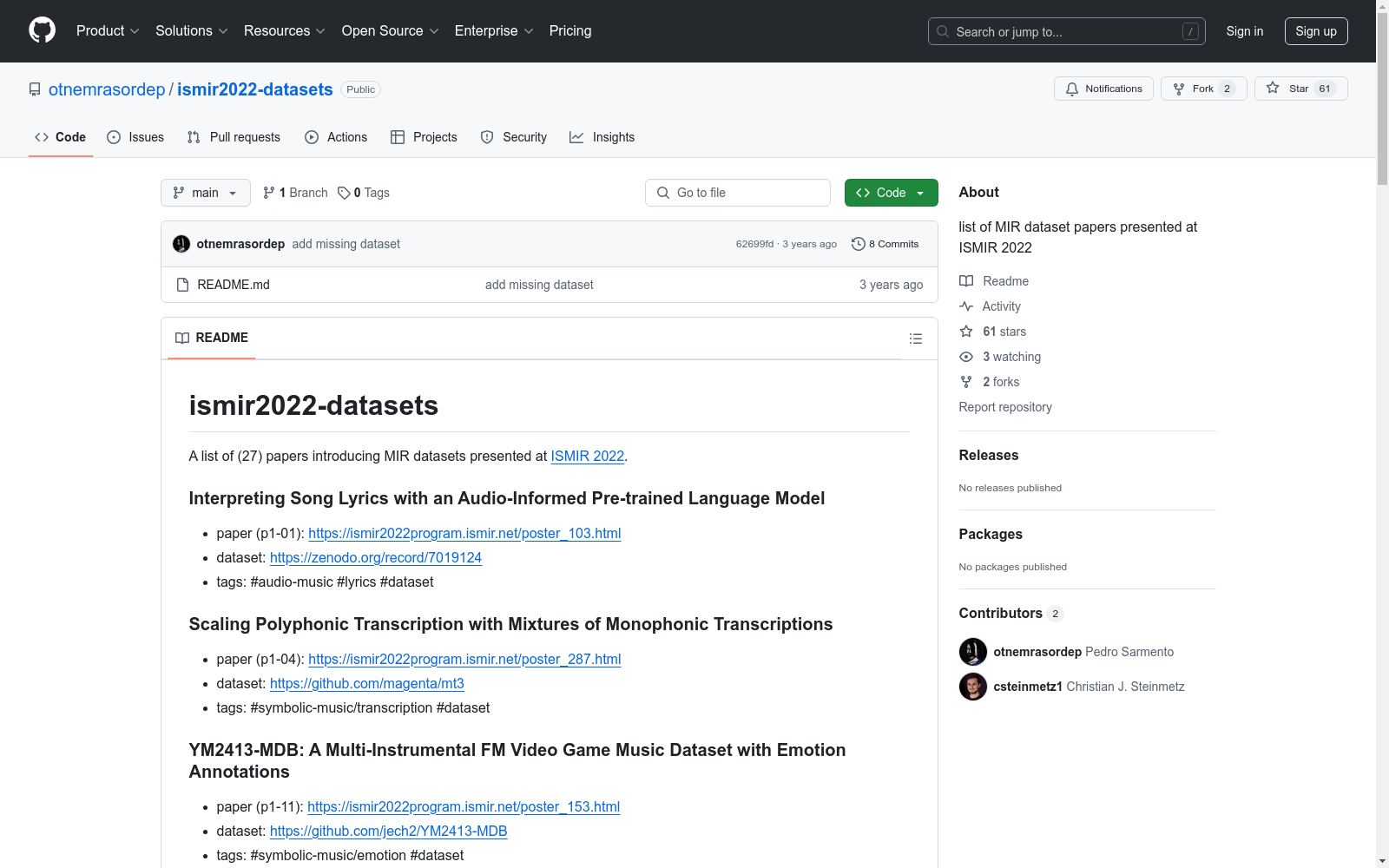Open the README outline list icon
The width and height of the screenshot is (1389, 868).
tap(916, 339)
